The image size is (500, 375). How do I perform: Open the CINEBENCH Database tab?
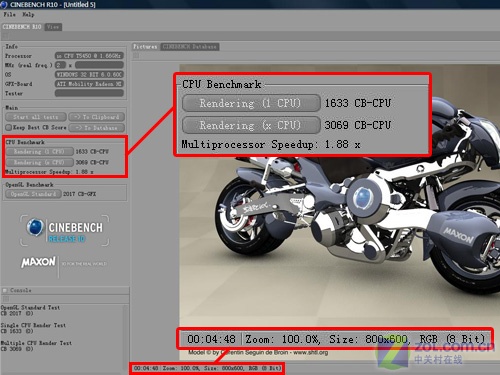click(x=190, y=46)
